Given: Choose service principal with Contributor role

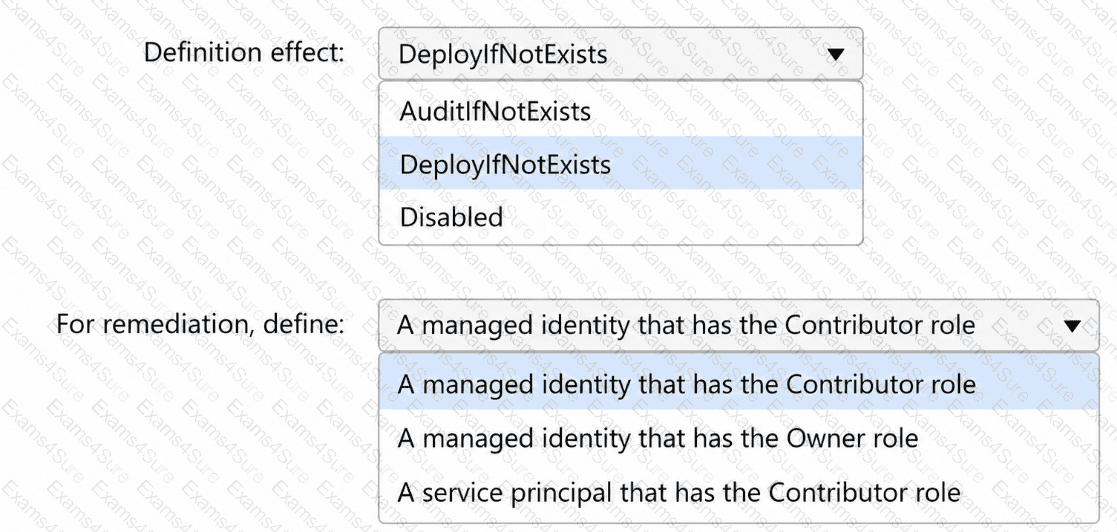Looking at the screenshot, I should tap(739, 491).
